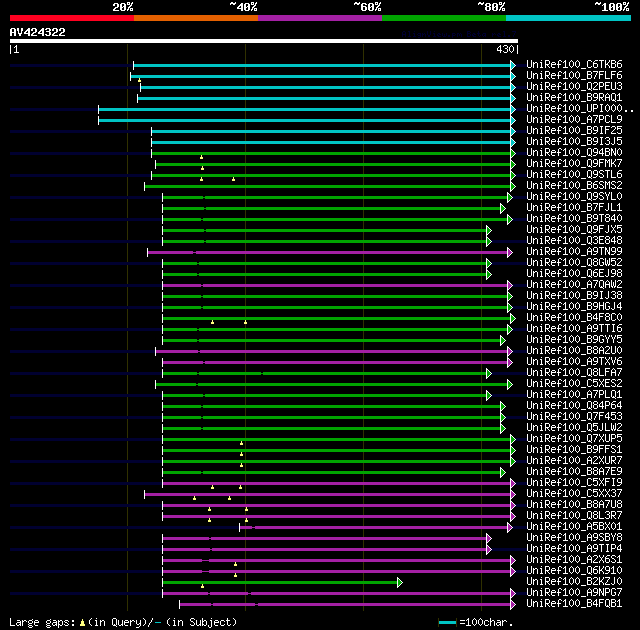Open hit UniRef100_C6TKB6

(x=574, y=64)
